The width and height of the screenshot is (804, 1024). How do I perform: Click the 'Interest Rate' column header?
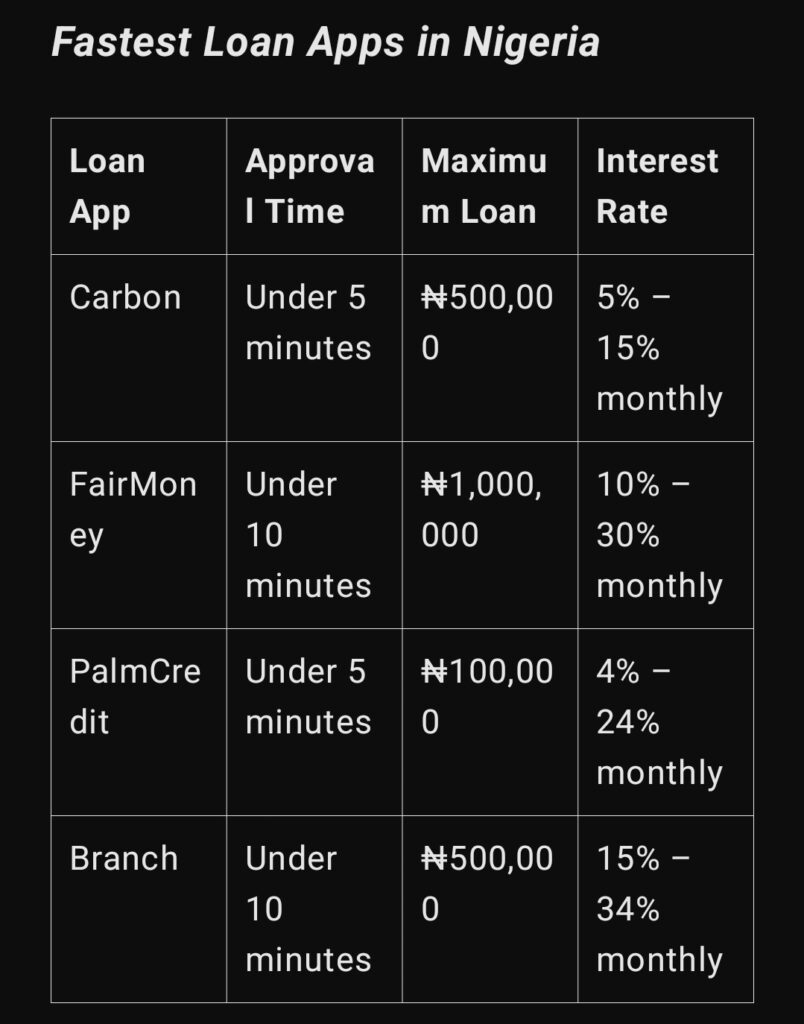point(666,186)
